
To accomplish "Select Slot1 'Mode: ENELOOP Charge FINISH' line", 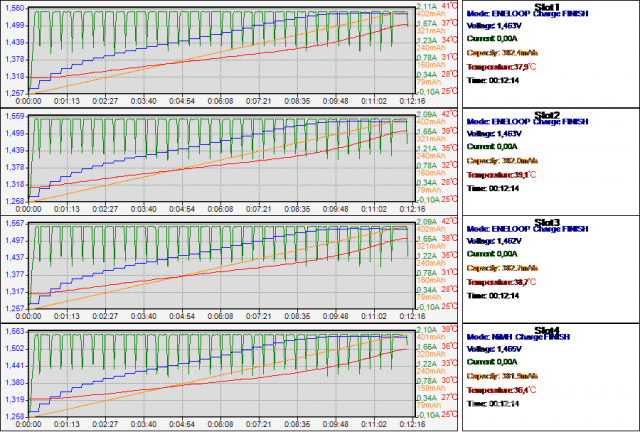I will point(527,13).
